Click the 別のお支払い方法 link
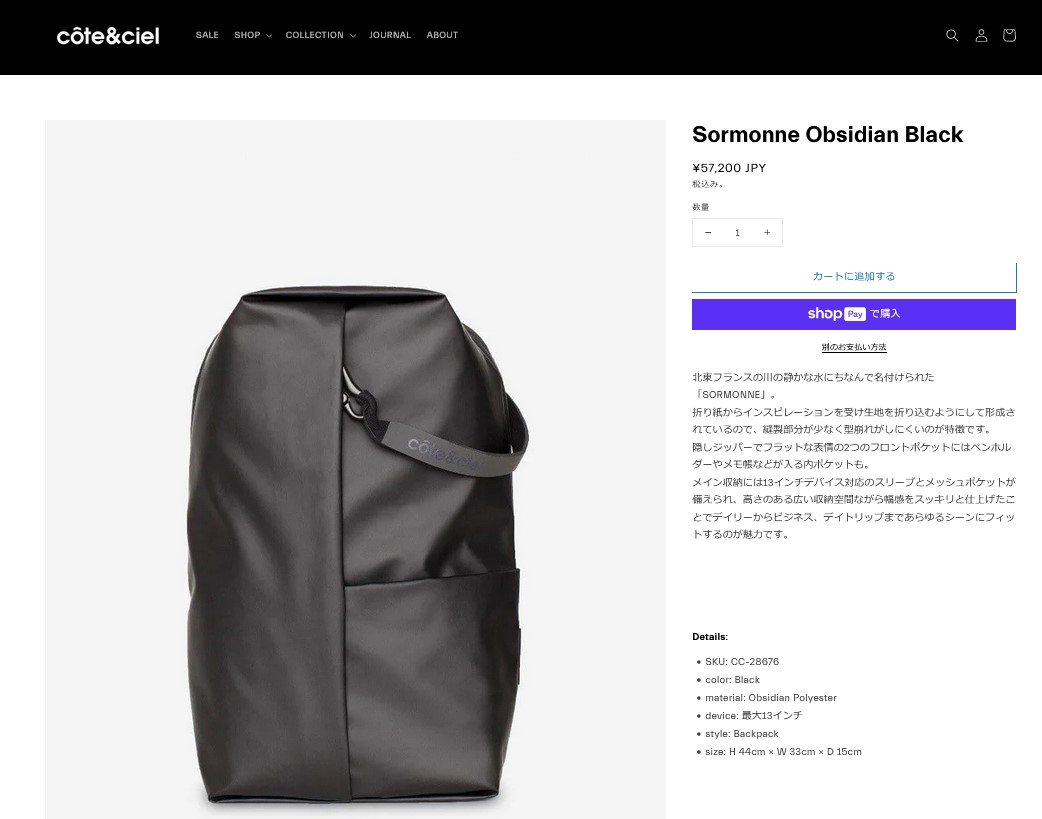 [x=854, y=347]
